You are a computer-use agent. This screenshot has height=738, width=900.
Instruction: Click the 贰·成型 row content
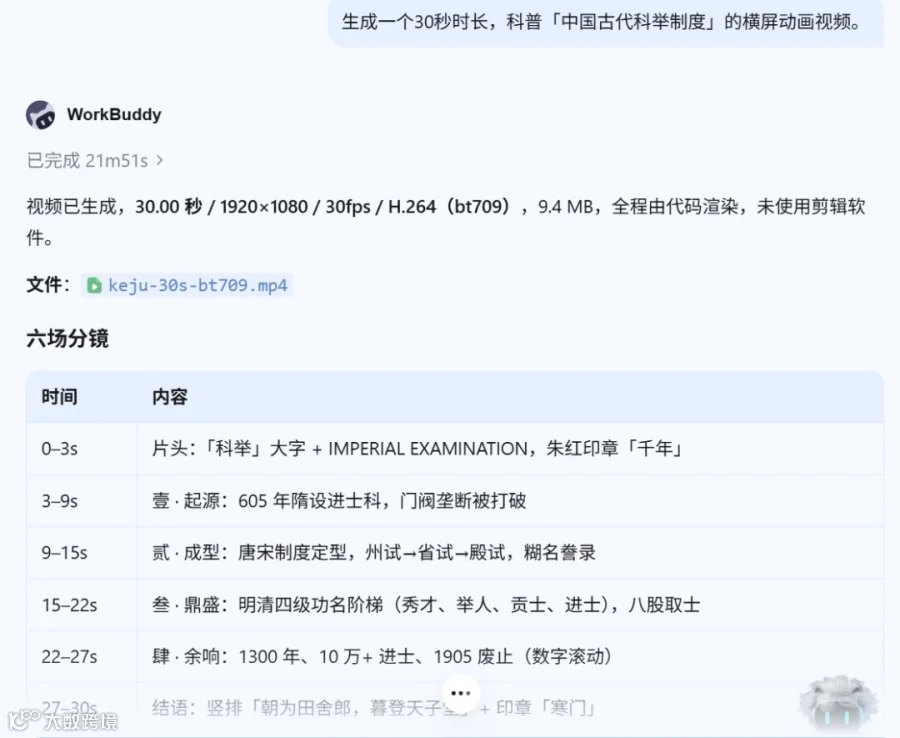click(374, 553)
